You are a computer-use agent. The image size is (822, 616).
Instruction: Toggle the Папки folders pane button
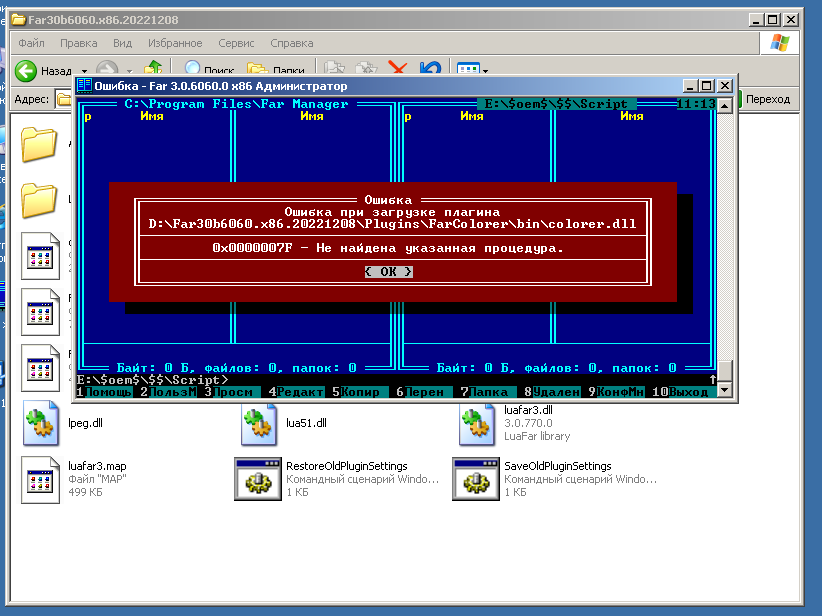276,69
